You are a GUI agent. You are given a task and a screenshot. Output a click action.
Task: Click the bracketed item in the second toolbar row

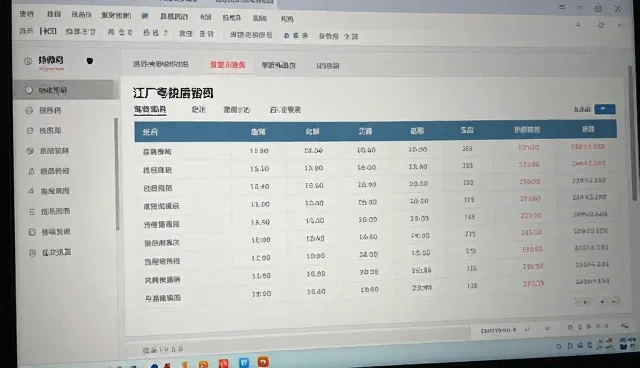(x=48, y=31)
